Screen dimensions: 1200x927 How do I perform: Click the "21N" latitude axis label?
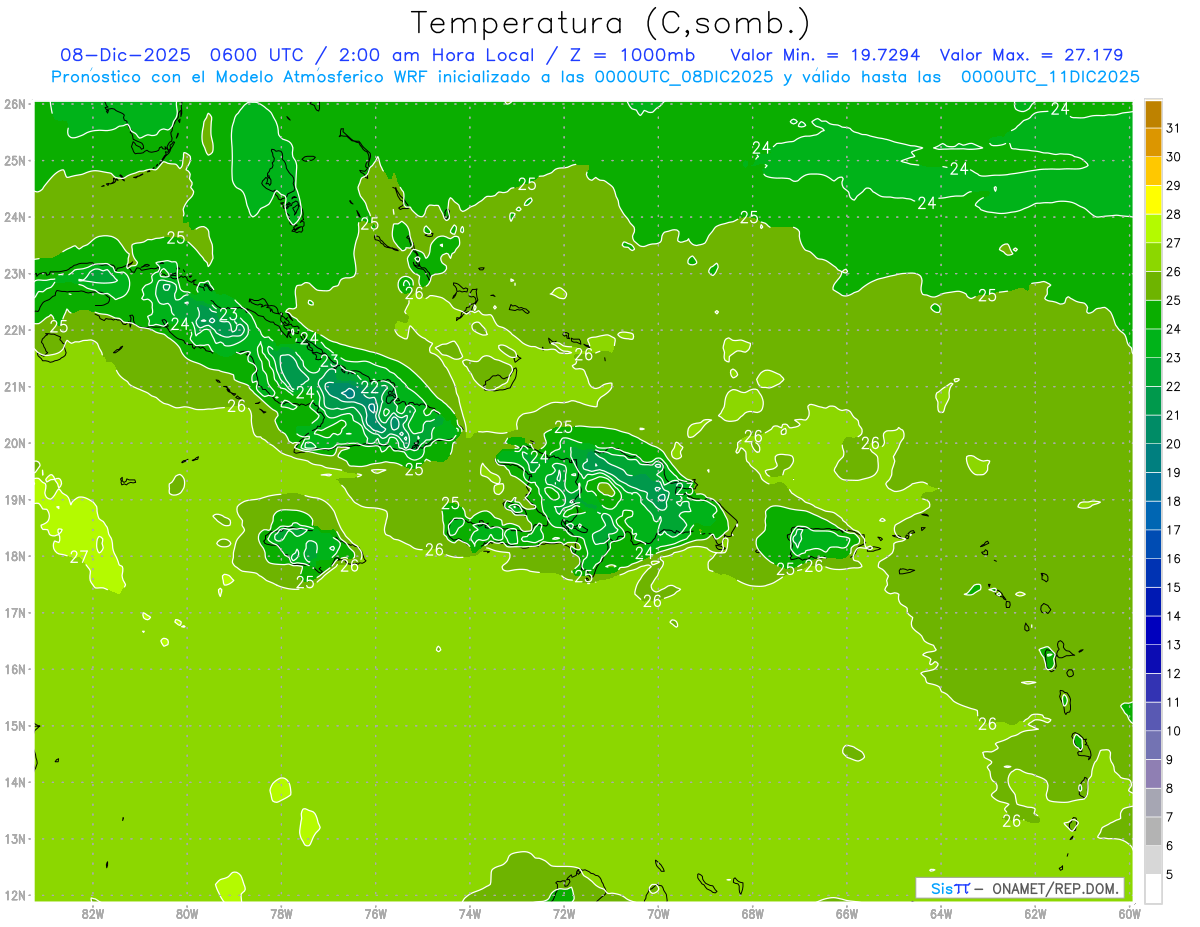pos(14,386)
